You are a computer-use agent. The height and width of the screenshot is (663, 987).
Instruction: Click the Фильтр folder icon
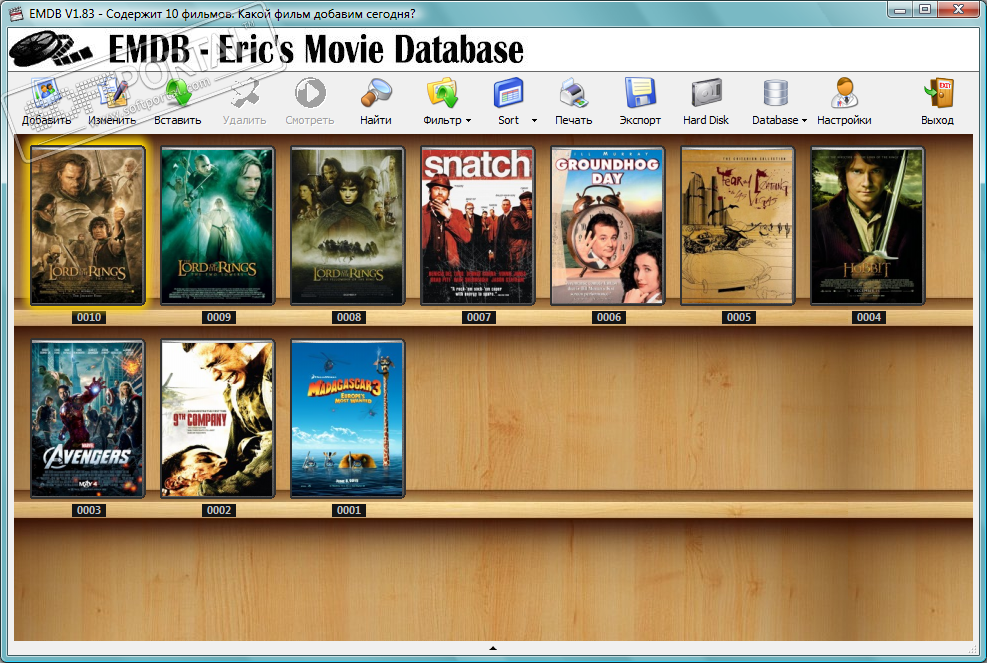click(443, 93)
